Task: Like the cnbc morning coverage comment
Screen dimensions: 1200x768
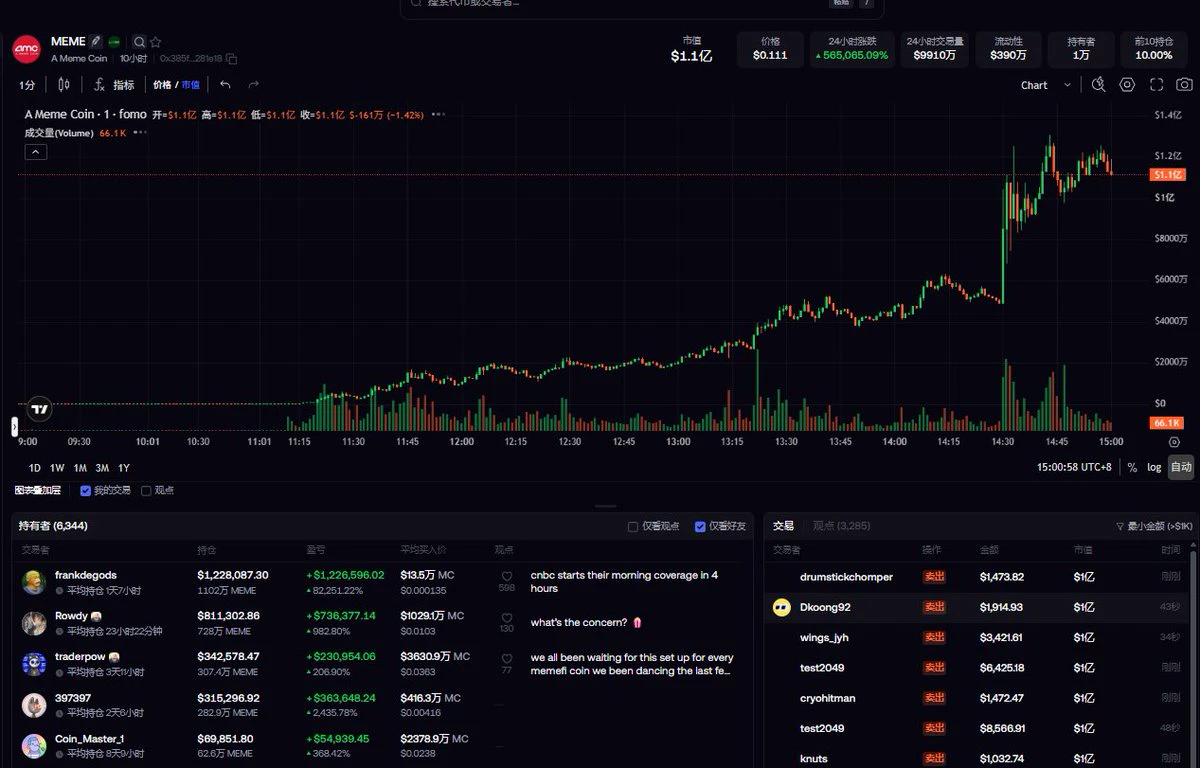Action: point(507,577)
